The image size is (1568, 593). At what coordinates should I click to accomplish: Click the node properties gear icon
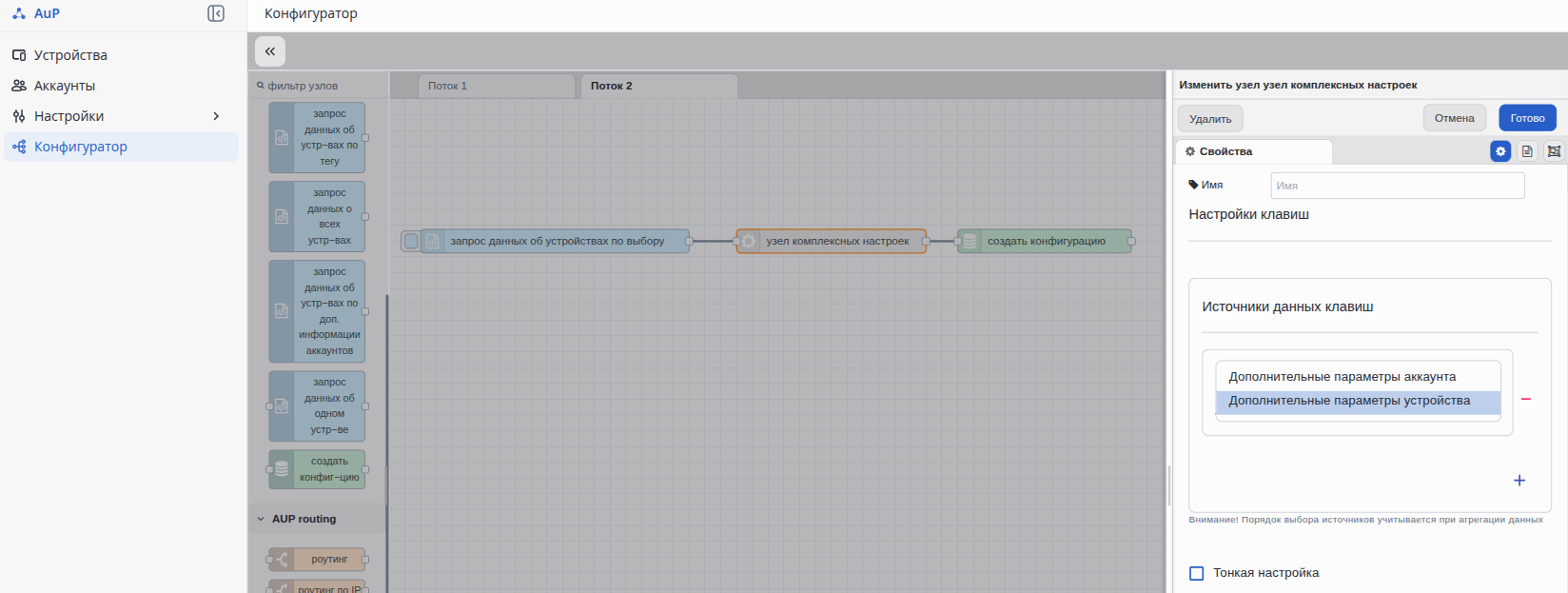(x=1500, y=151)
